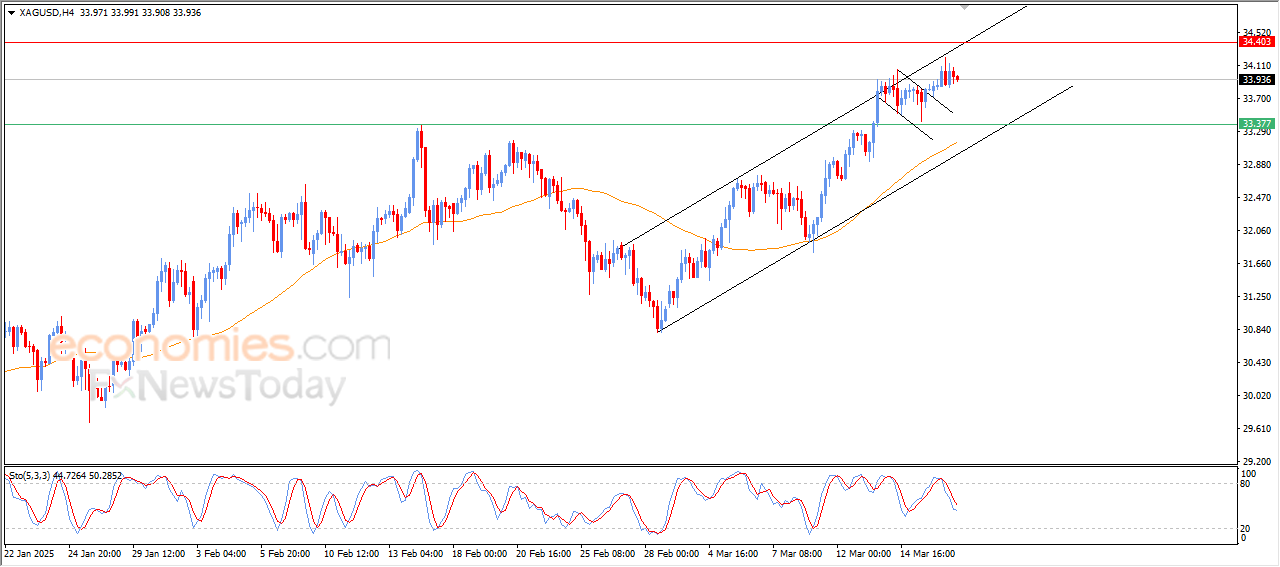
Task: Click the 32.060 price scale label
Action: pyautogui.click(x=1256, y=231)
